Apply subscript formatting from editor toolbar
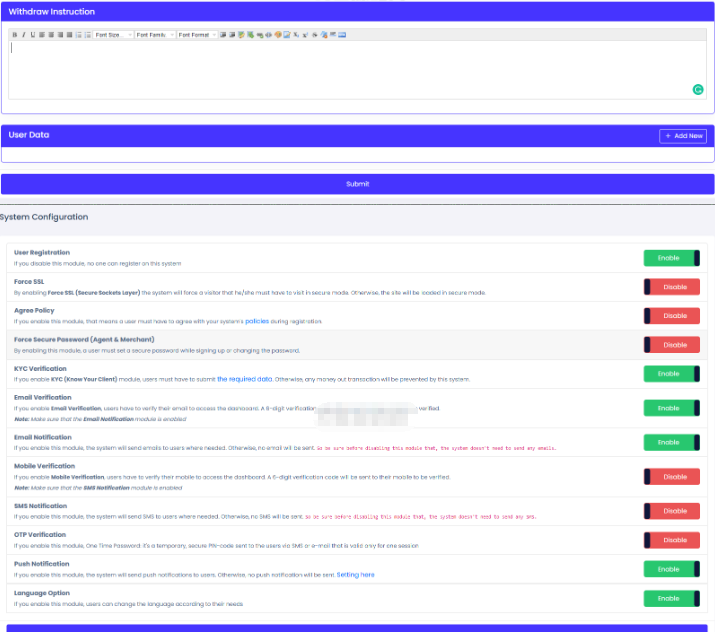Image resolution: width=715 pixels, height=633 pixels. click(296, 35)
